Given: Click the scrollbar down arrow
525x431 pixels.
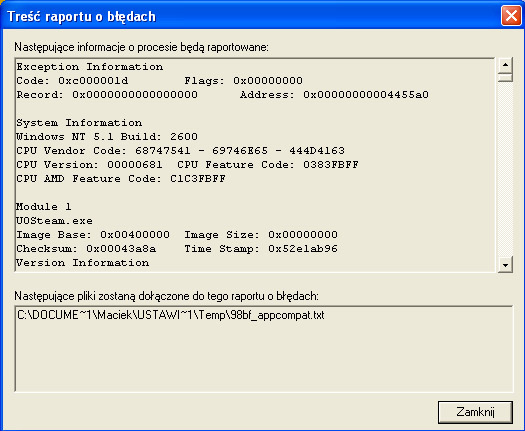Looking at the screenshot, I should (x=505, y=265).
